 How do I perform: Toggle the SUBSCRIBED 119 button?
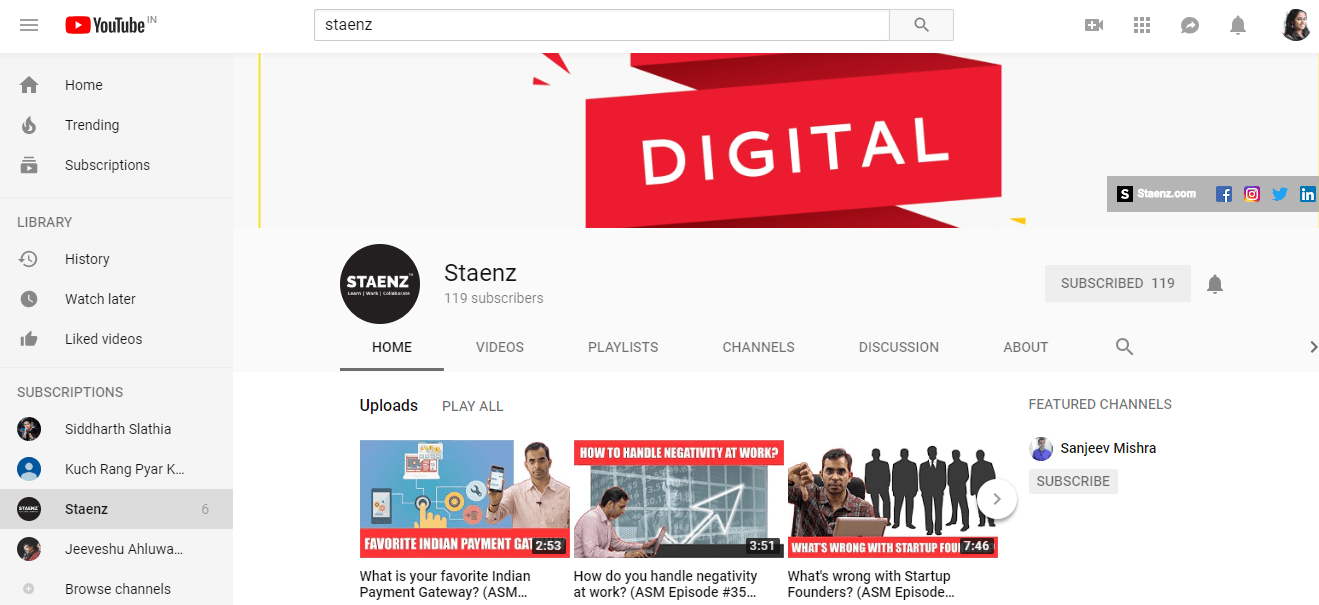pyautogui.click(x=1118, y=283)
